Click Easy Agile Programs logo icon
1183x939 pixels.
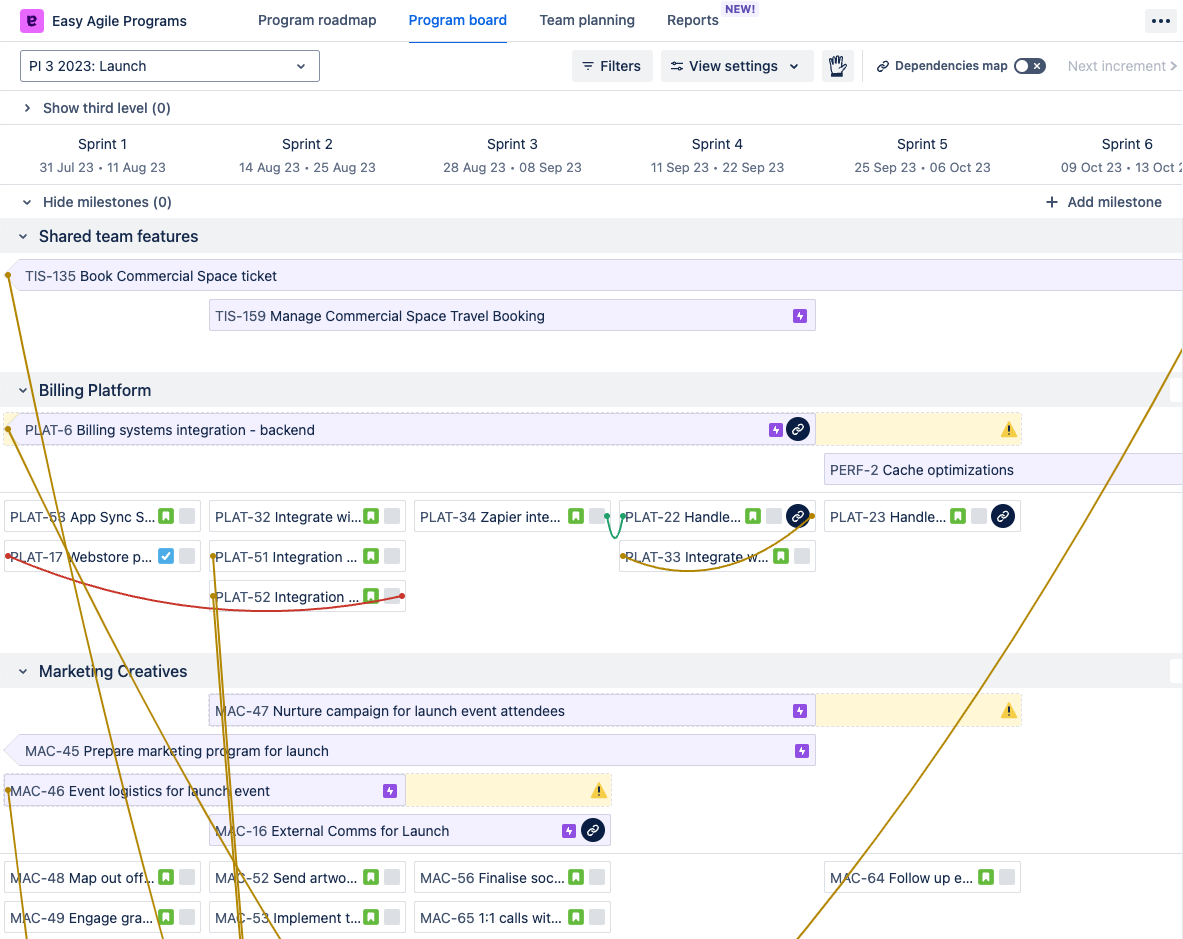coord(32,21)
